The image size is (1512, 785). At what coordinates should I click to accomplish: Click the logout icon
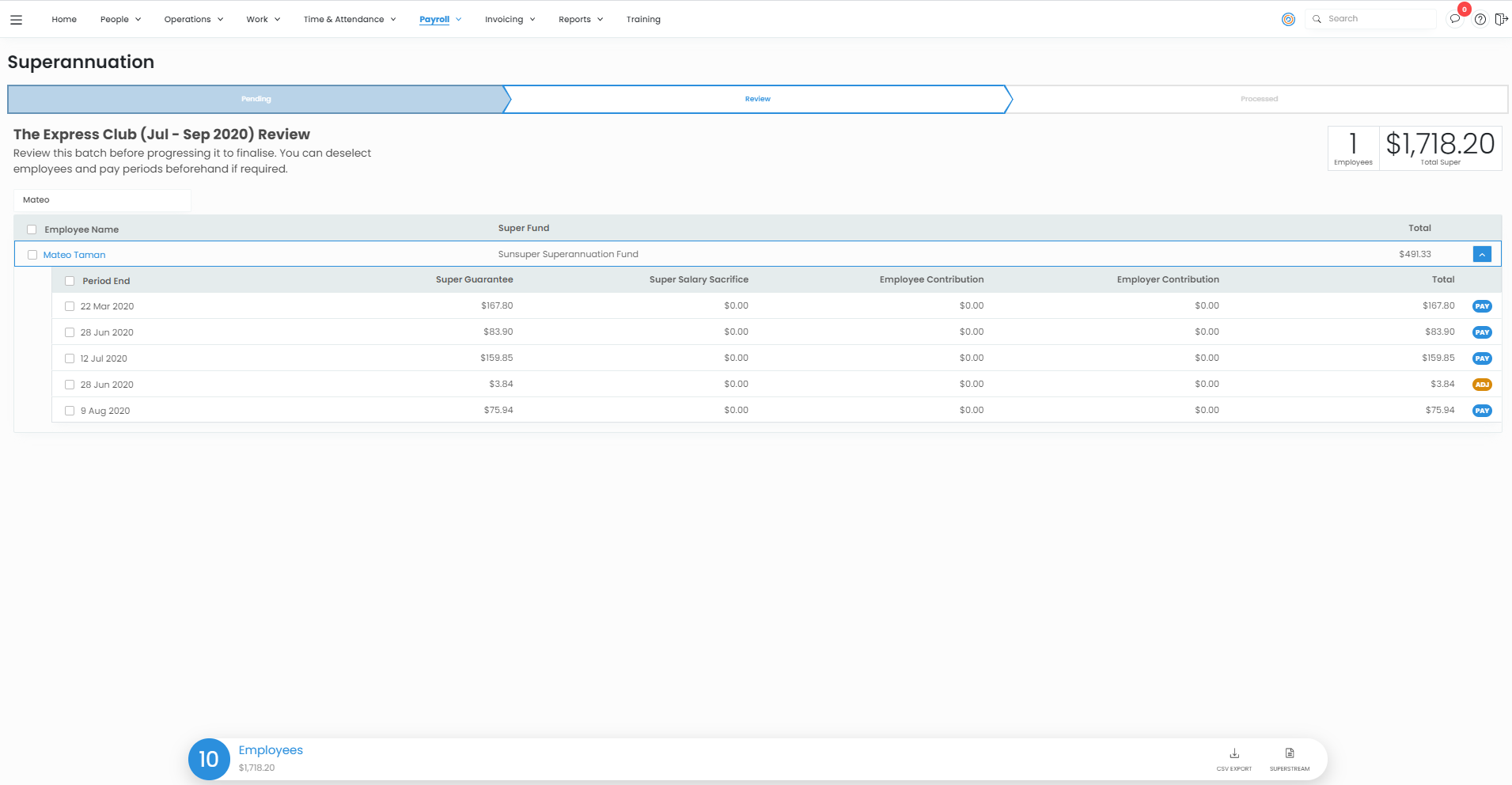pos(1501,19)
